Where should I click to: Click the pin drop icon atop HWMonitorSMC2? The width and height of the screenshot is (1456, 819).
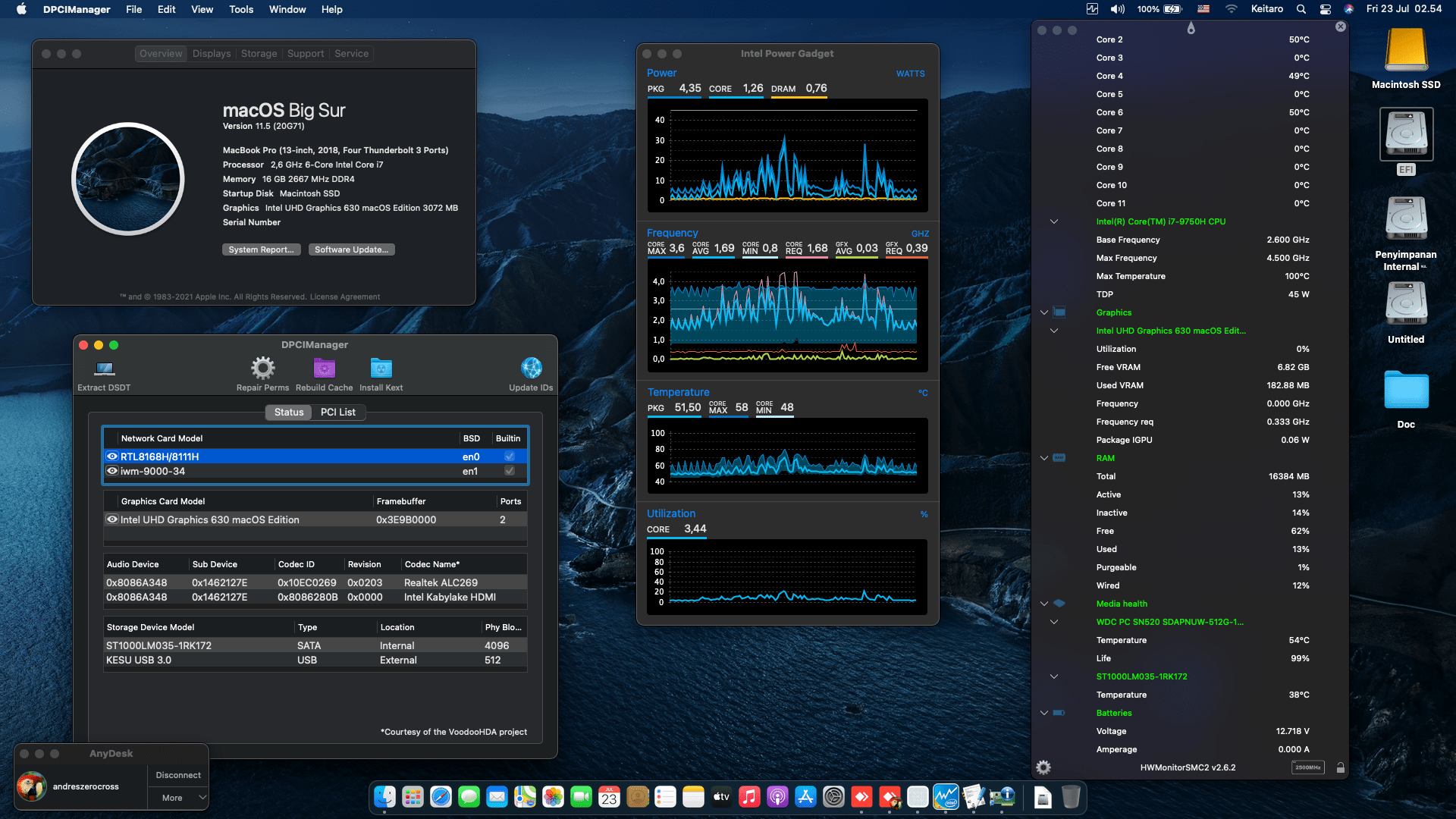click(x=1191, y=28)
